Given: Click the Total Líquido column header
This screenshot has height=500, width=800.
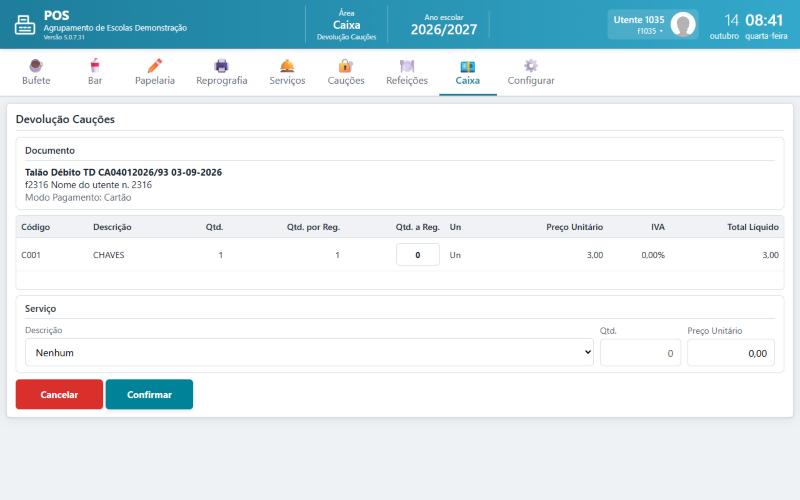Looking at the screenshot, I should (753, 227).
